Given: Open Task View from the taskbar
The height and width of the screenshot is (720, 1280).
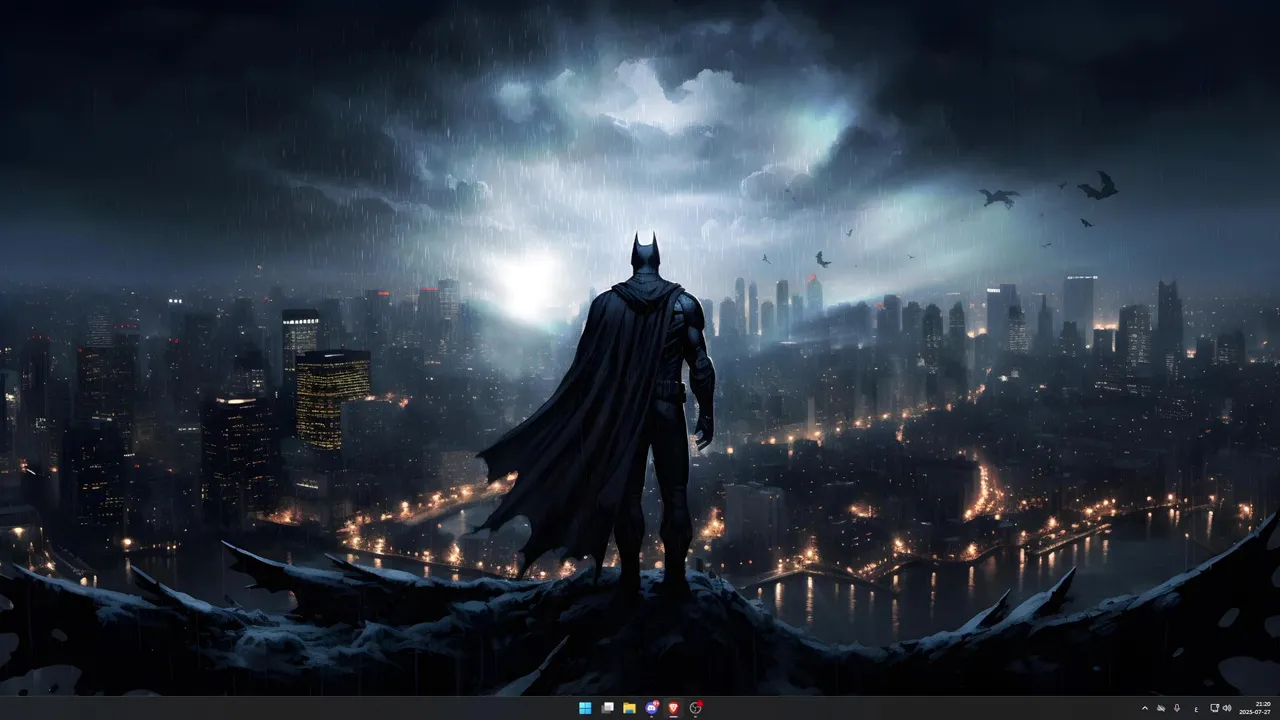Looking at the screenshot, I should pyautogui.click(x=607, y=708).
